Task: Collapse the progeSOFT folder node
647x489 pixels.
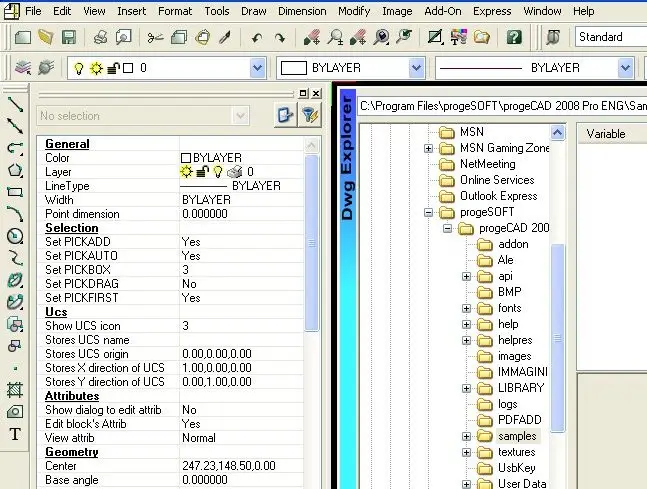Action: (x=428, y=213)
